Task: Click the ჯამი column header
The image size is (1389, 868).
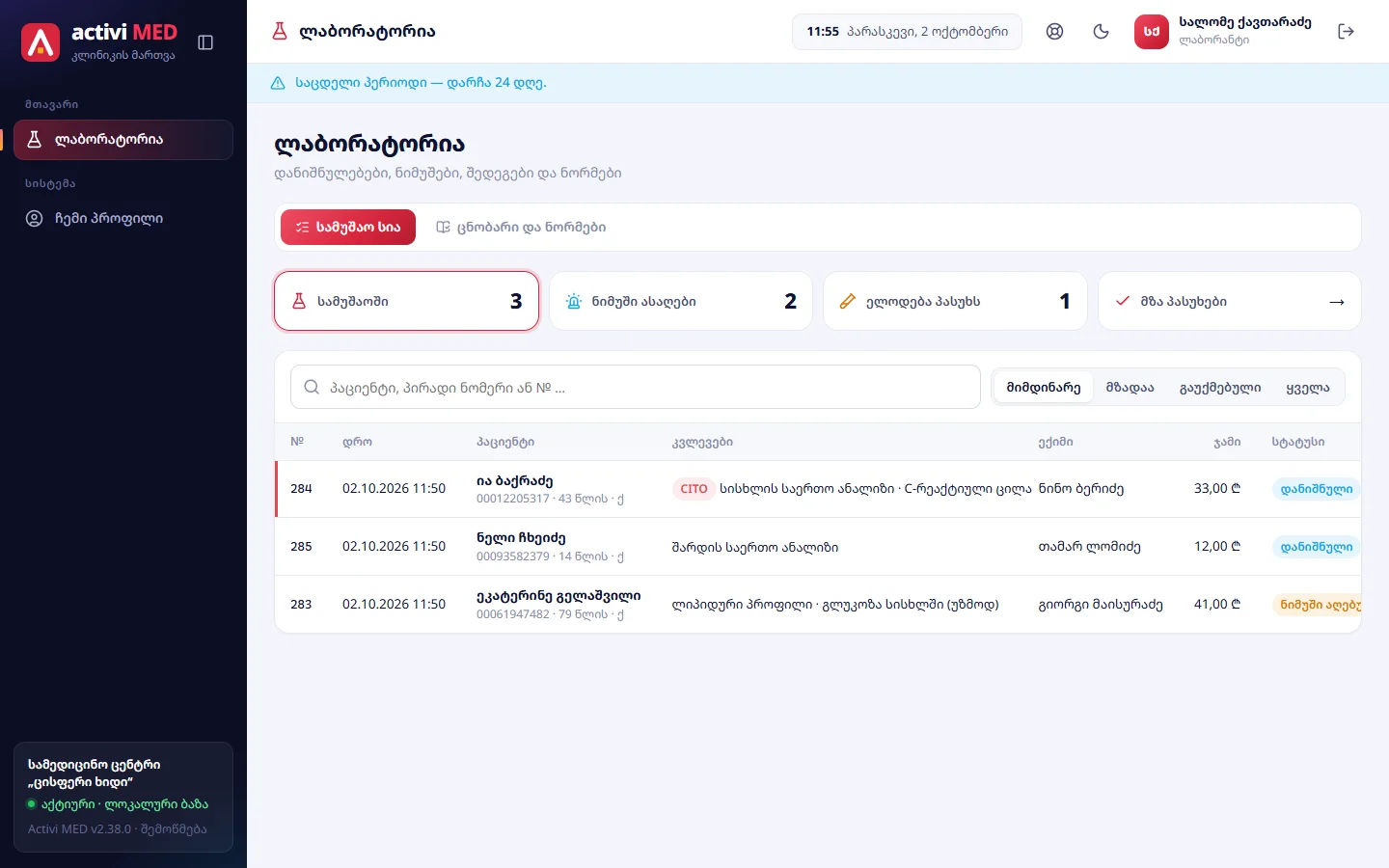Action: click(x=1227, y=442)
